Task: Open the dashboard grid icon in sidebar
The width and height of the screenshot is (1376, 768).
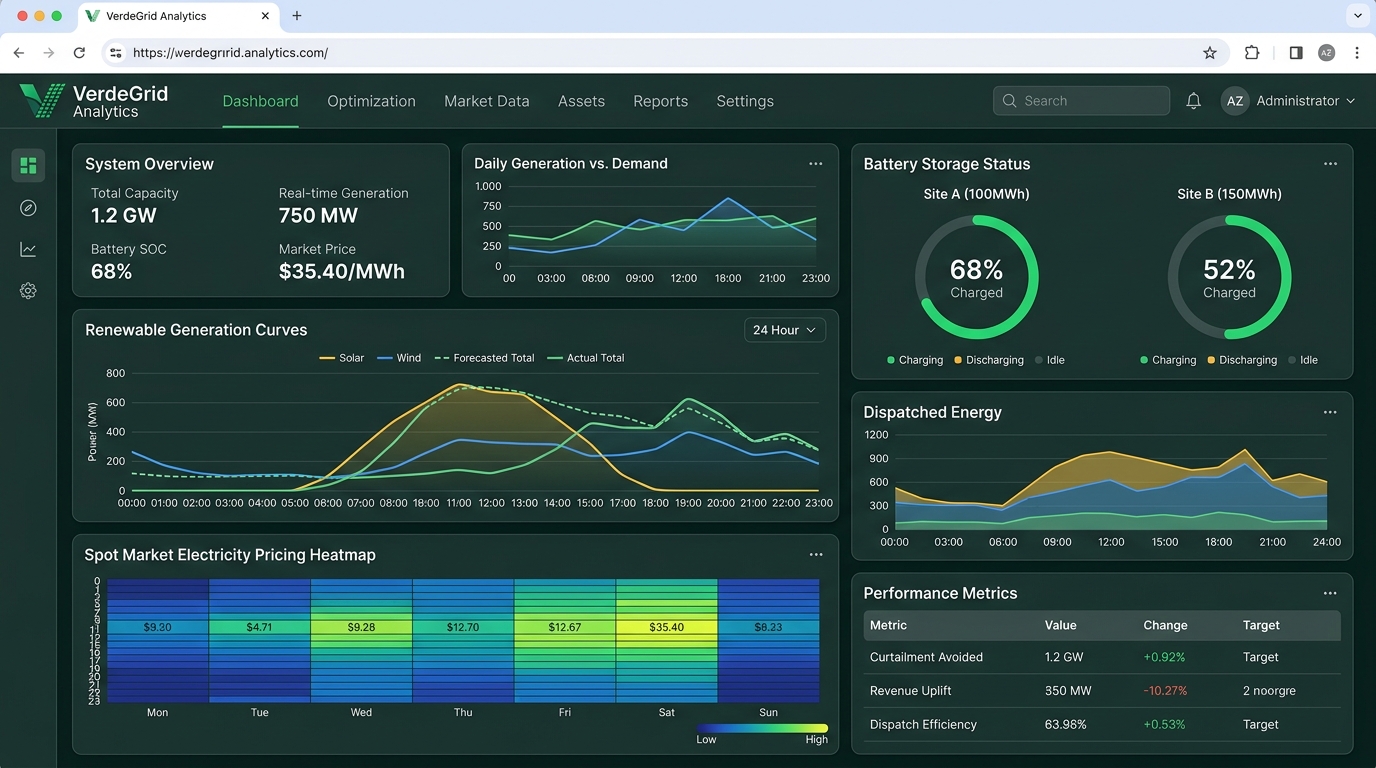Action: [x=28, y=165]
